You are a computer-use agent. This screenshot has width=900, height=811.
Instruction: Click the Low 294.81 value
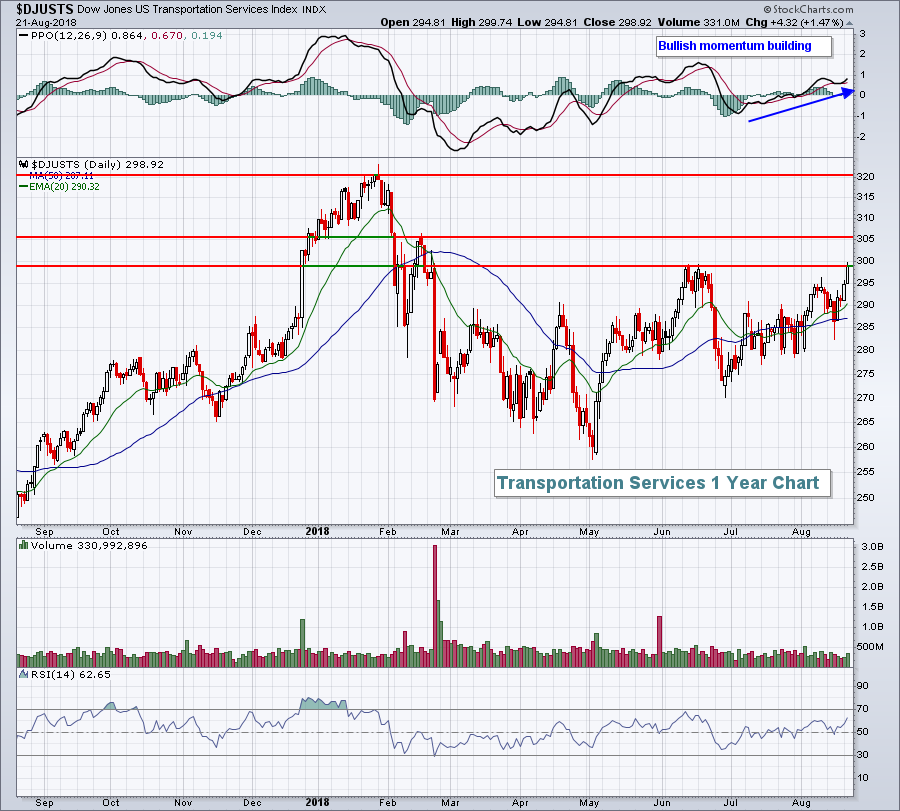[548, 22]
